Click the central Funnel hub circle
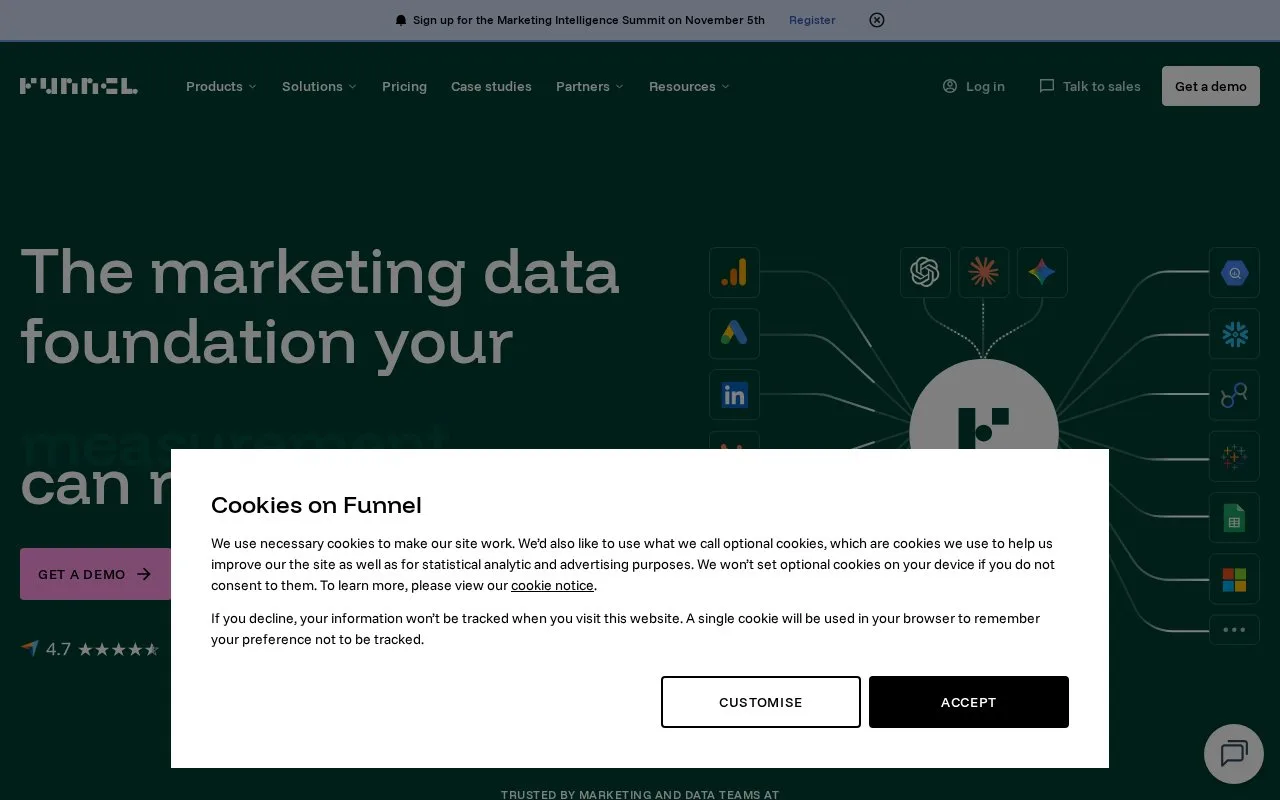Image resolution: width=1280 pixels, height=800 pixels. pos(984,405)
